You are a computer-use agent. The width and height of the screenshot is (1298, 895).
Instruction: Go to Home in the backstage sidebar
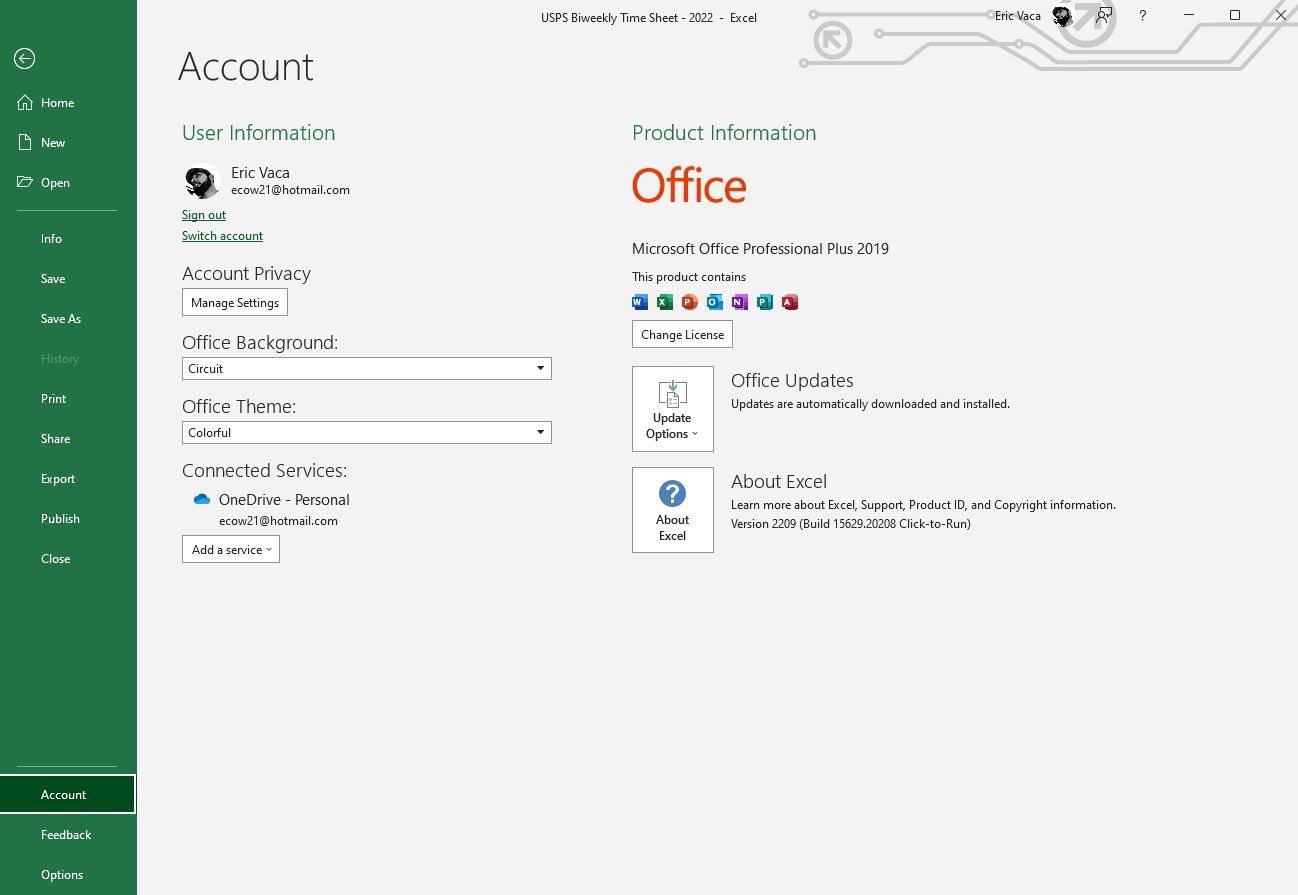(x=68, y=103)
